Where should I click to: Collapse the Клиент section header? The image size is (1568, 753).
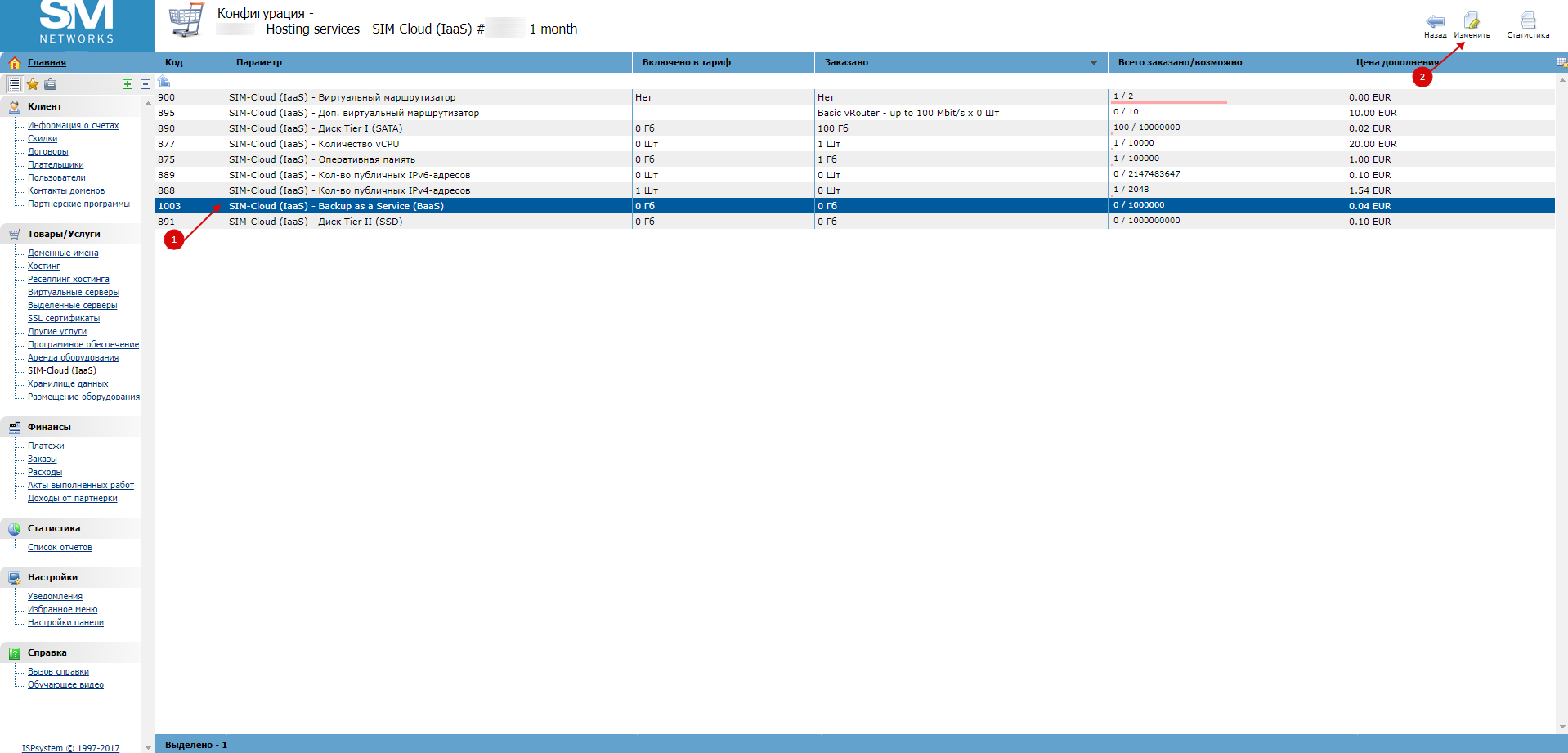click(x=45, y=106)
